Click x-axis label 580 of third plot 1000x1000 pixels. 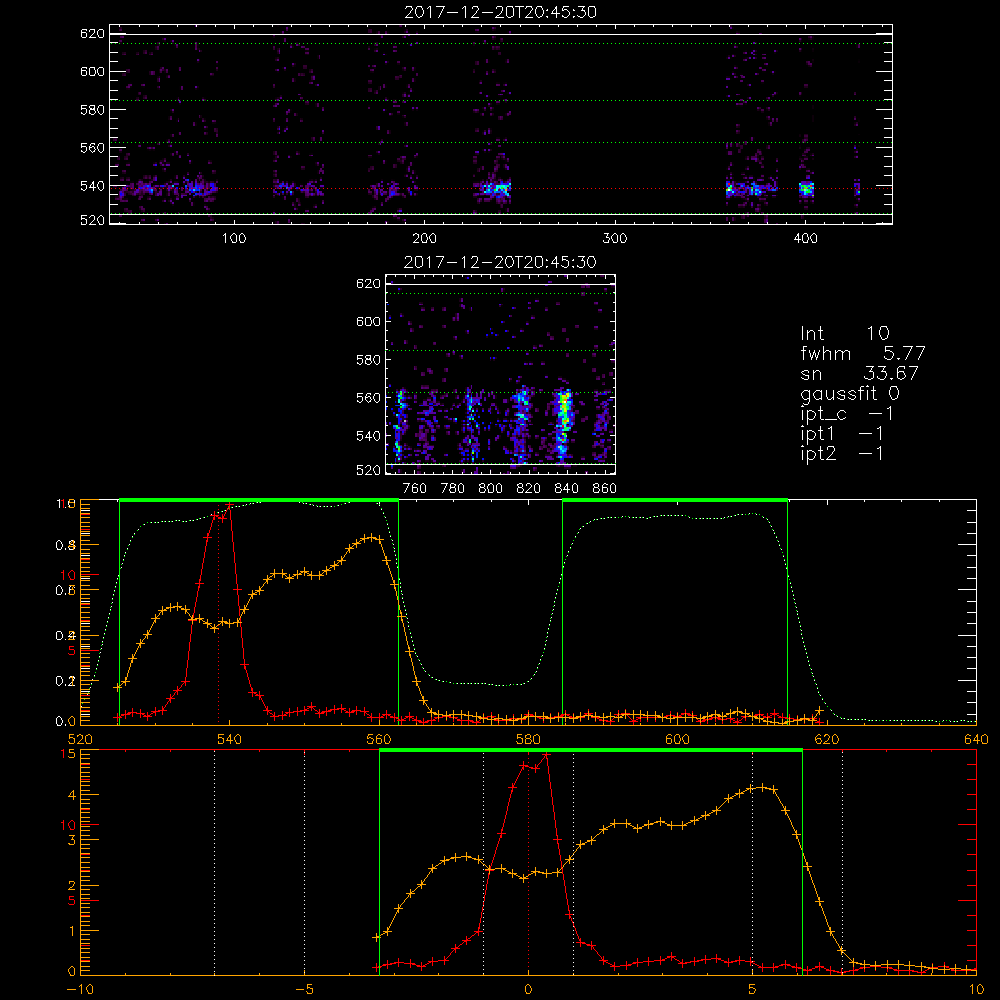(x=528, y=740)
